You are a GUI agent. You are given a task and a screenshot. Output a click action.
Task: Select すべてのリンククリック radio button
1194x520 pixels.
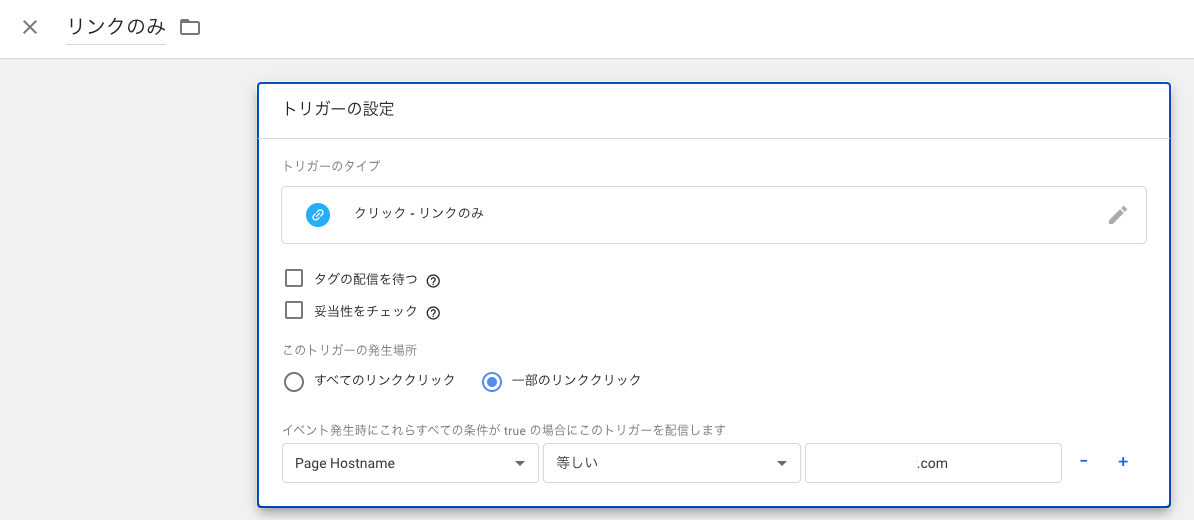click(294, 381)
